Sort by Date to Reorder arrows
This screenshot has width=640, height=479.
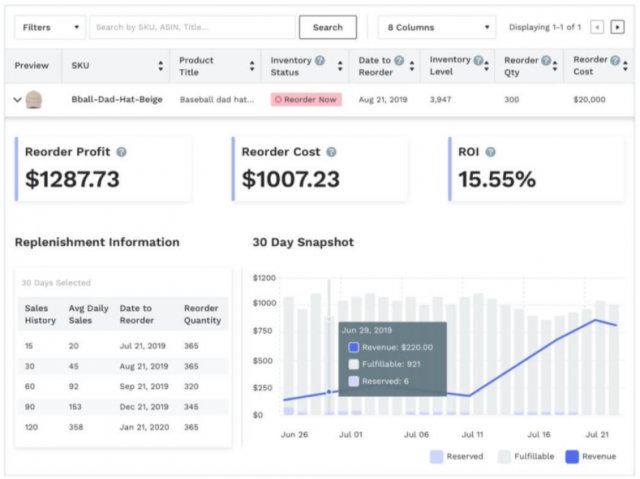pos(412,66)
